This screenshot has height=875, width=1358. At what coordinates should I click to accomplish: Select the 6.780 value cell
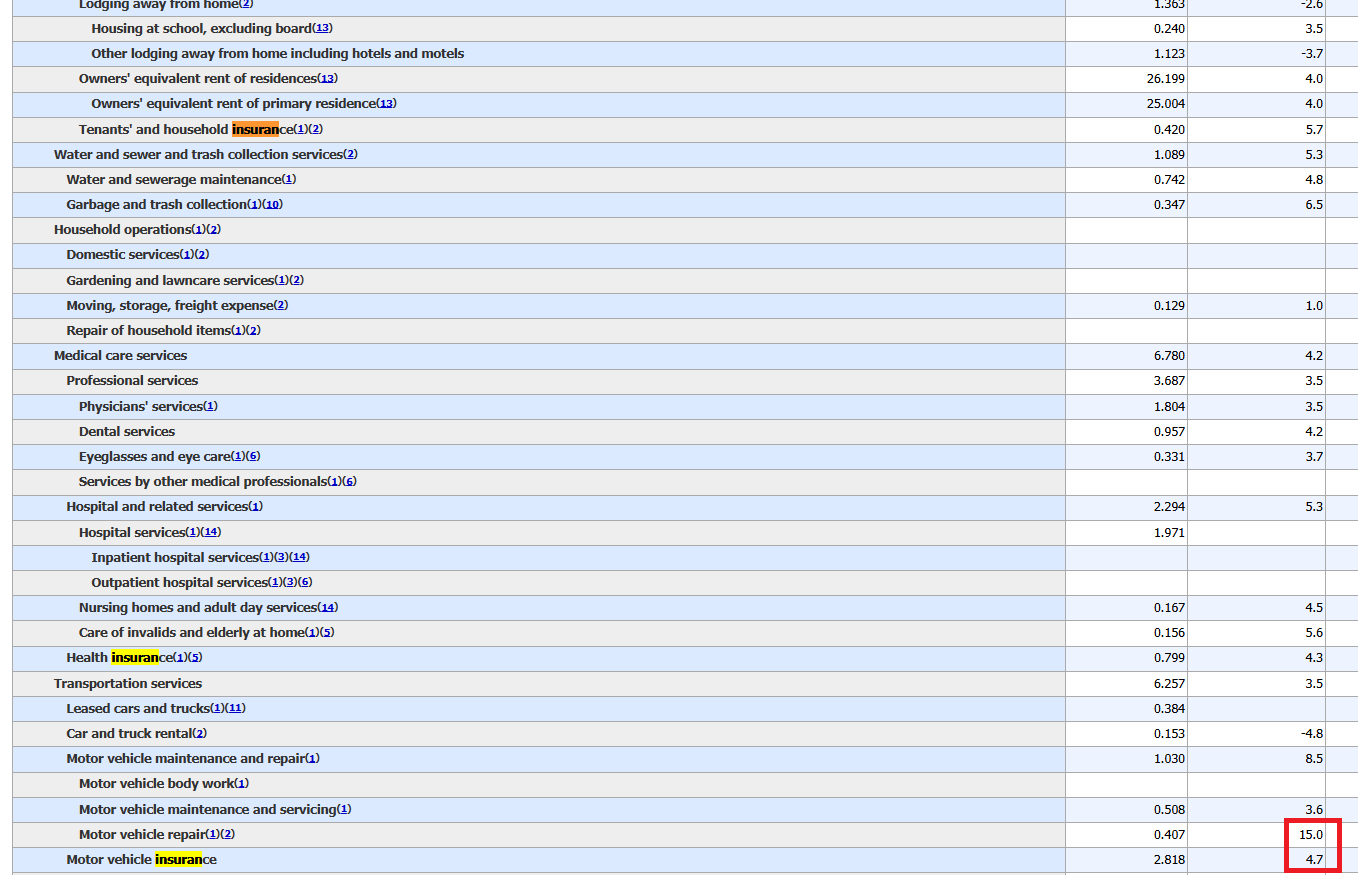click(1126, 356)
